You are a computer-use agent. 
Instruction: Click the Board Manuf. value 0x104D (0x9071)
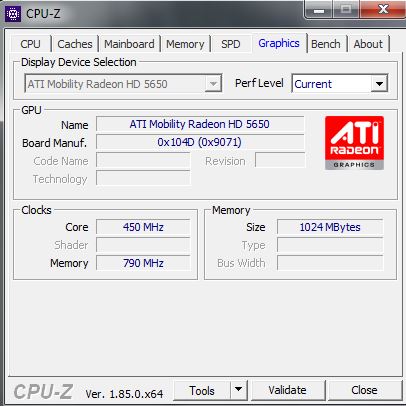[x=200, y=142]
